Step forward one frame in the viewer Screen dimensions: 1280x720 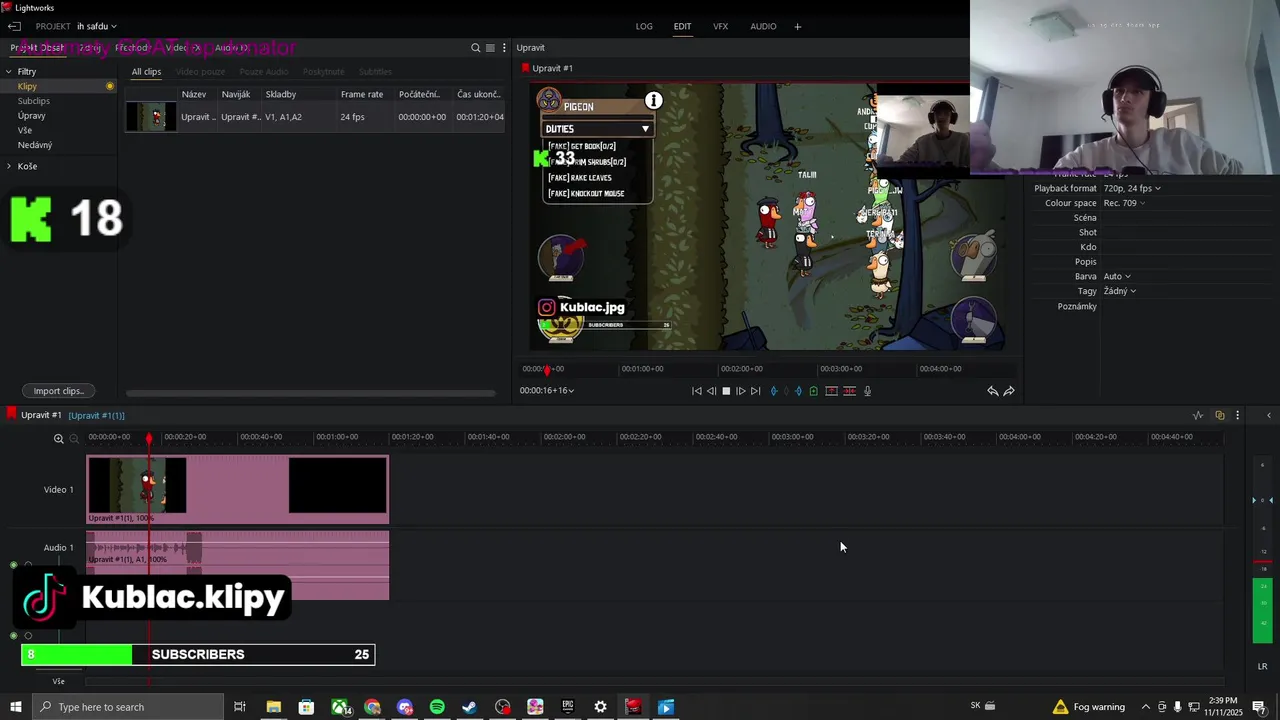741,391
